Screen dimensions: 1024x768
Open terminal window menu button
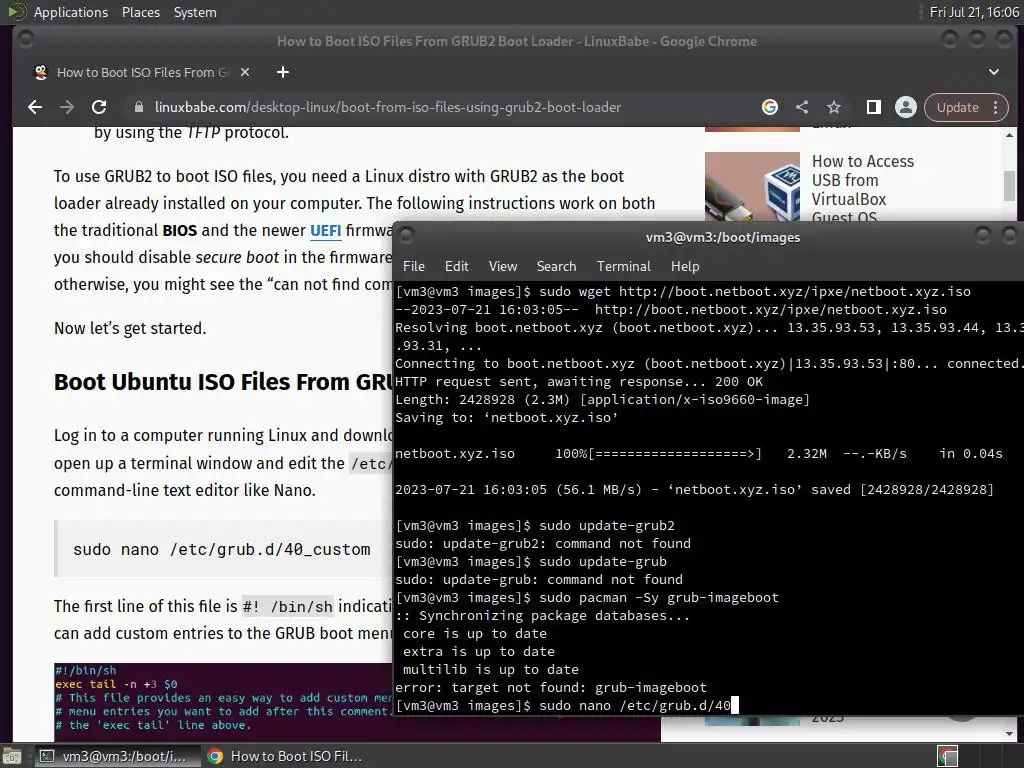pyautogui.click(x=406, y=235)
